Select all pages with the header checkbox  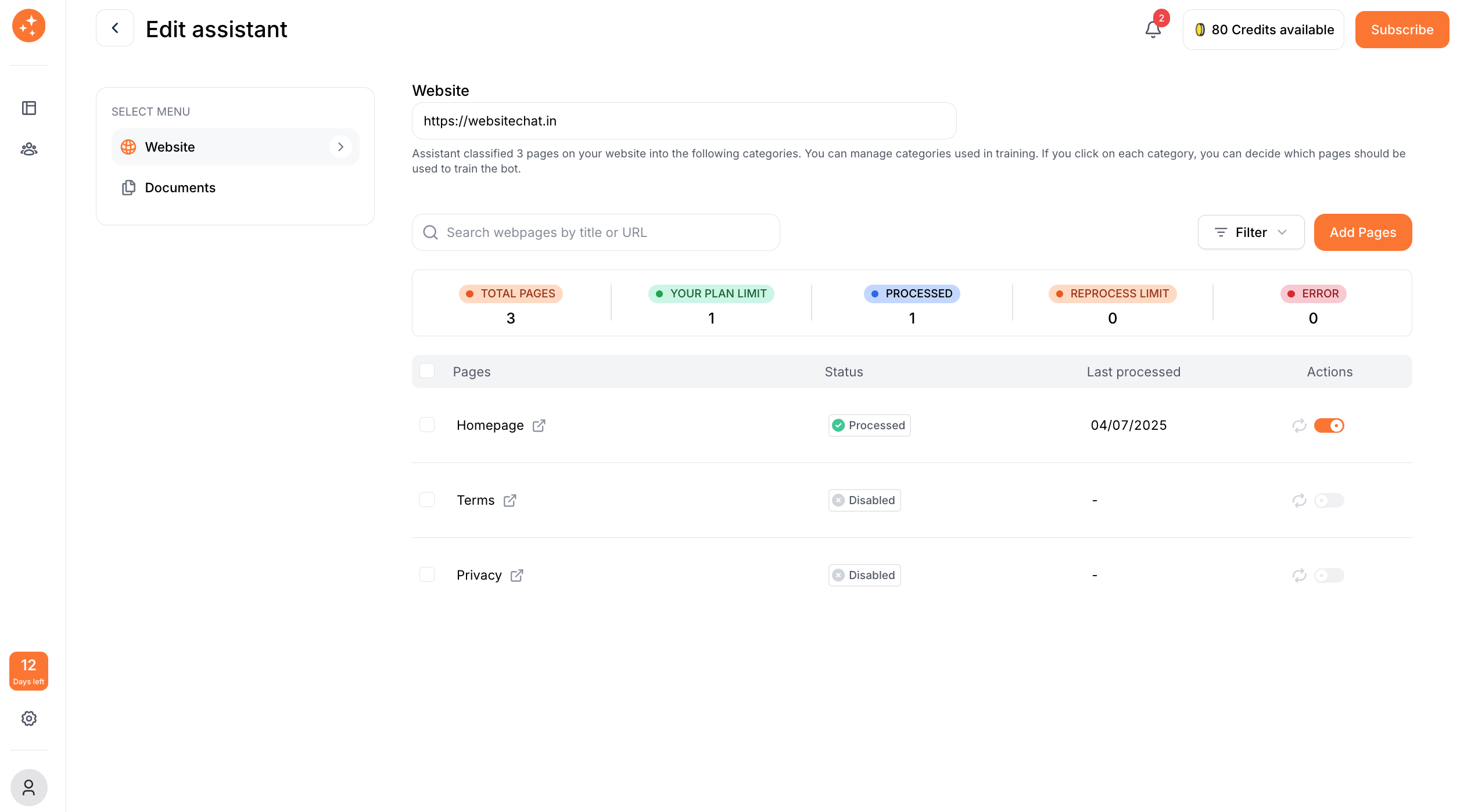tap(427, 371)
